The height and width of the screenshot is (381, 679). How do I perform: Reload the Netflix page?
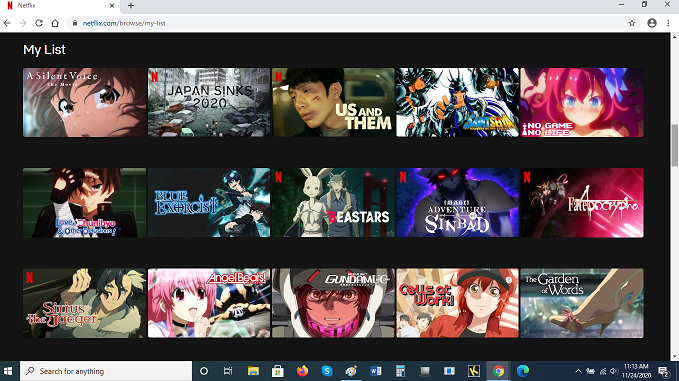[x=39, y=23]
